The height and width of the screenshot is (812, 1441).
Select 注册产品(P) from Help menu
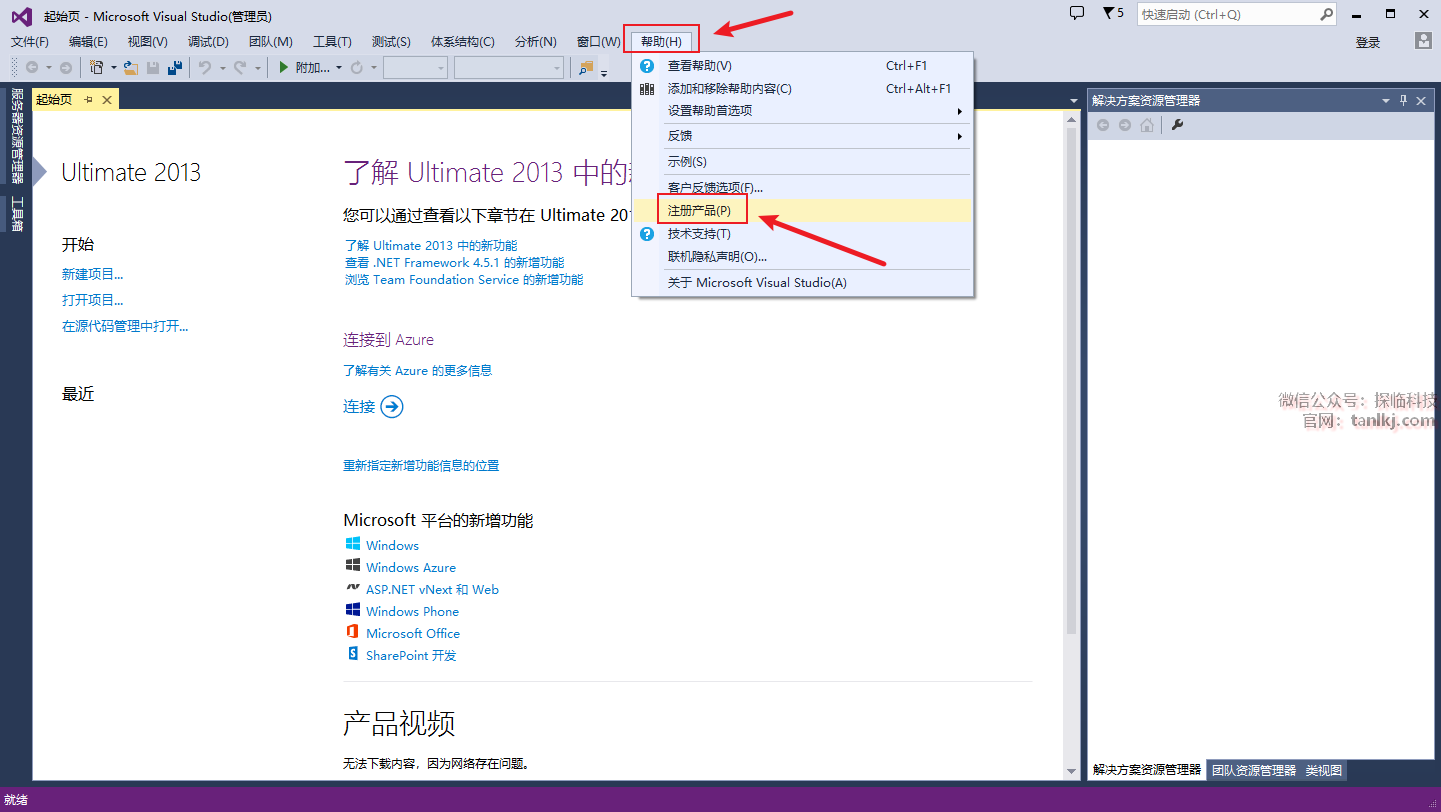(x=700, y=211)
